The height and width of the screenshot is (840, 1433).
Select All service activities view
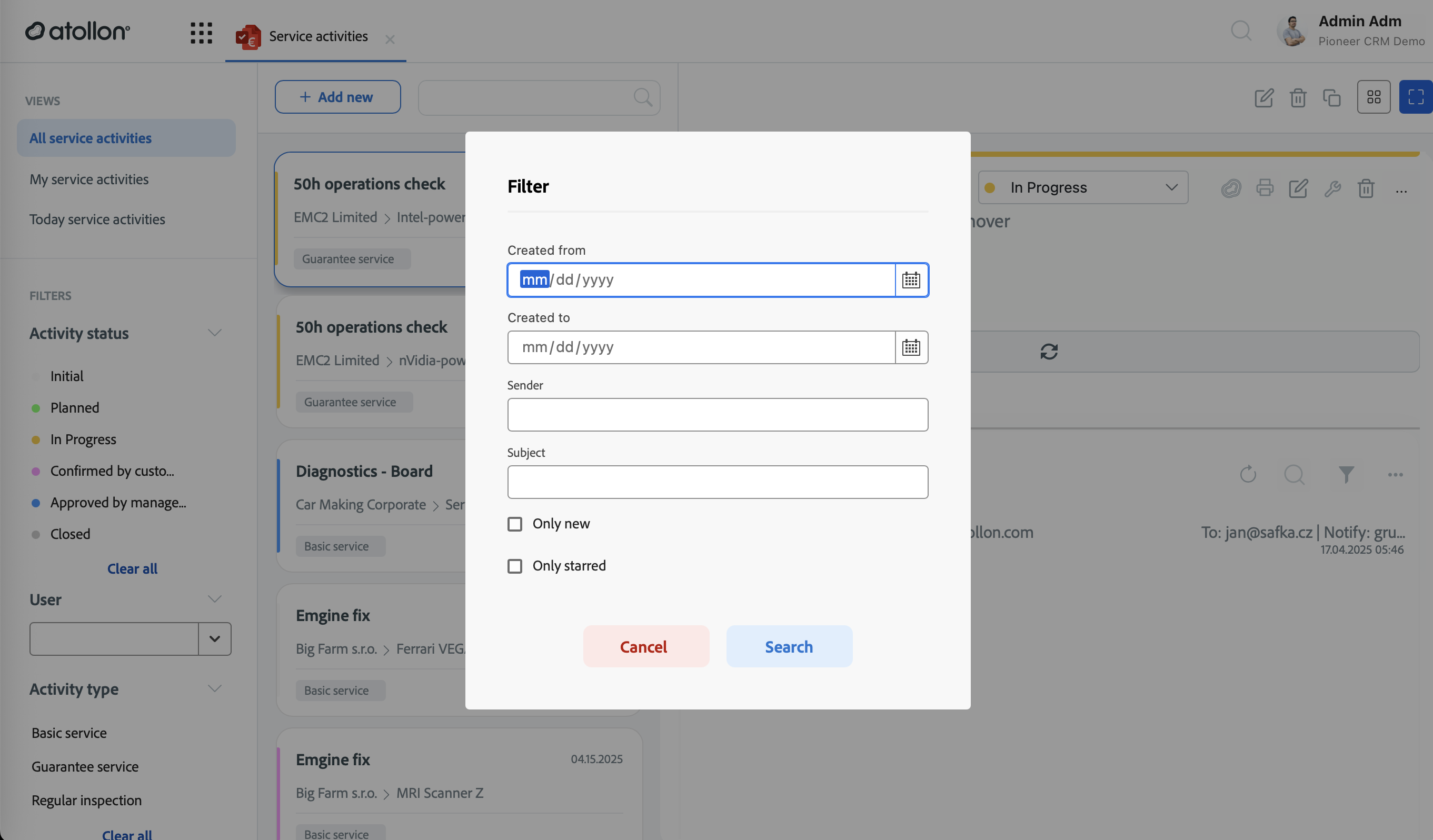click(126, 138)
